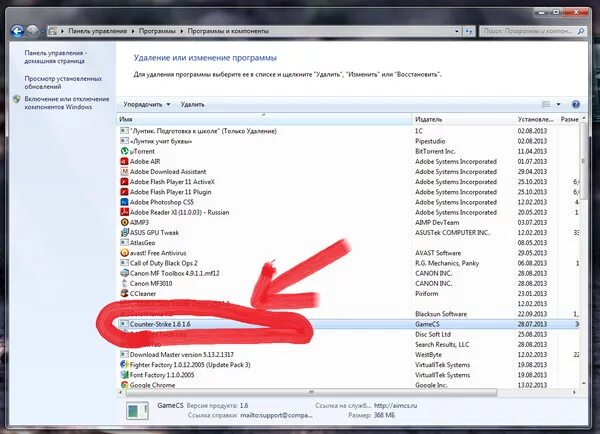The height and width of the screenshot is (434, 600).
Task: Sort list by Издатель column header
Action: click(x=463, y=119)
